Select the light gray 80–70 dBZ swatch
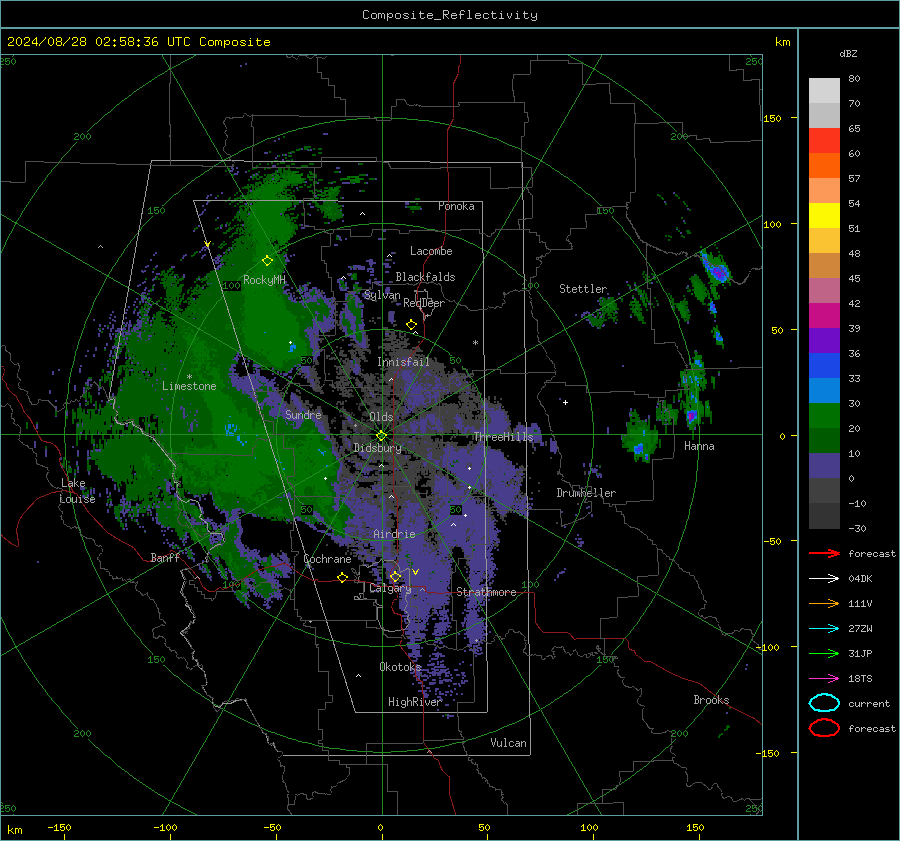This screenshot has width=900, height=841. (x=824, y=91)
